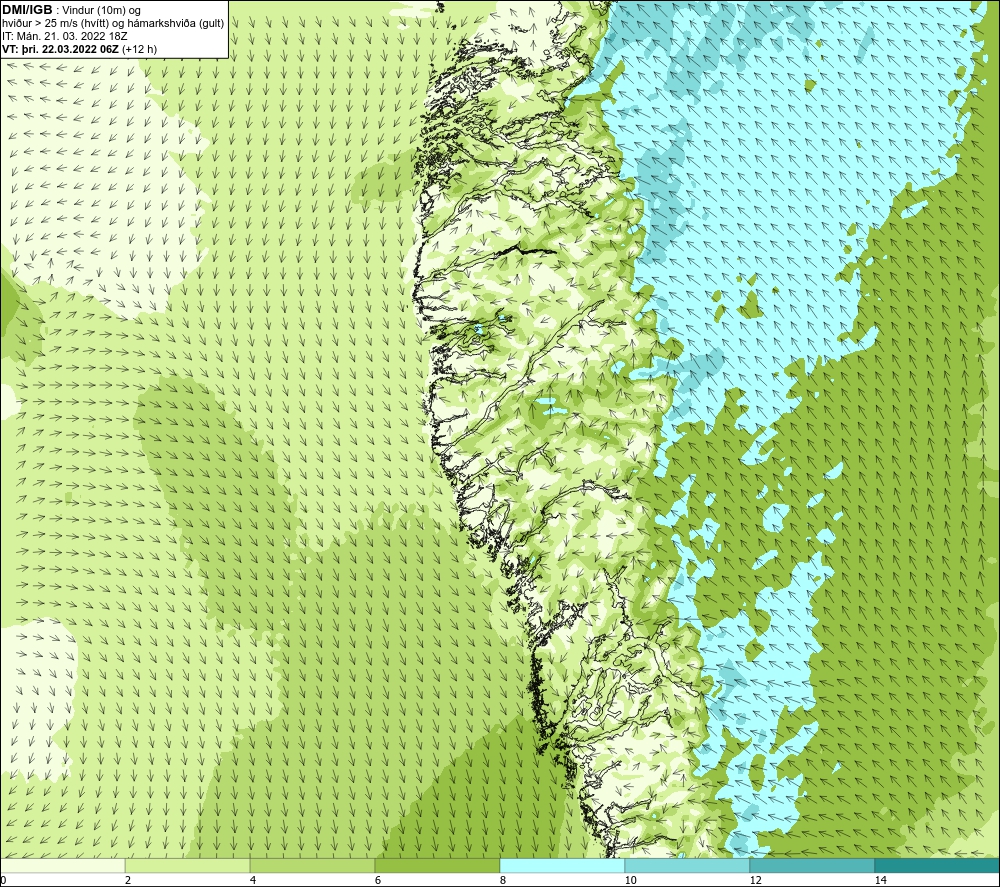
Task: Click the 8–10 m/s light cyan swatch
Action: (x=562, y=866)
